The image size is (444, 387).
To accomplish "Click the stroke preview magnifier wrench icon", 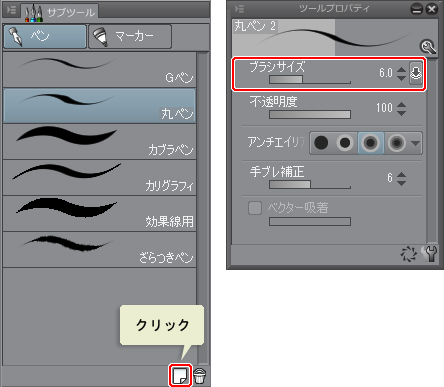I will (428, 47).
